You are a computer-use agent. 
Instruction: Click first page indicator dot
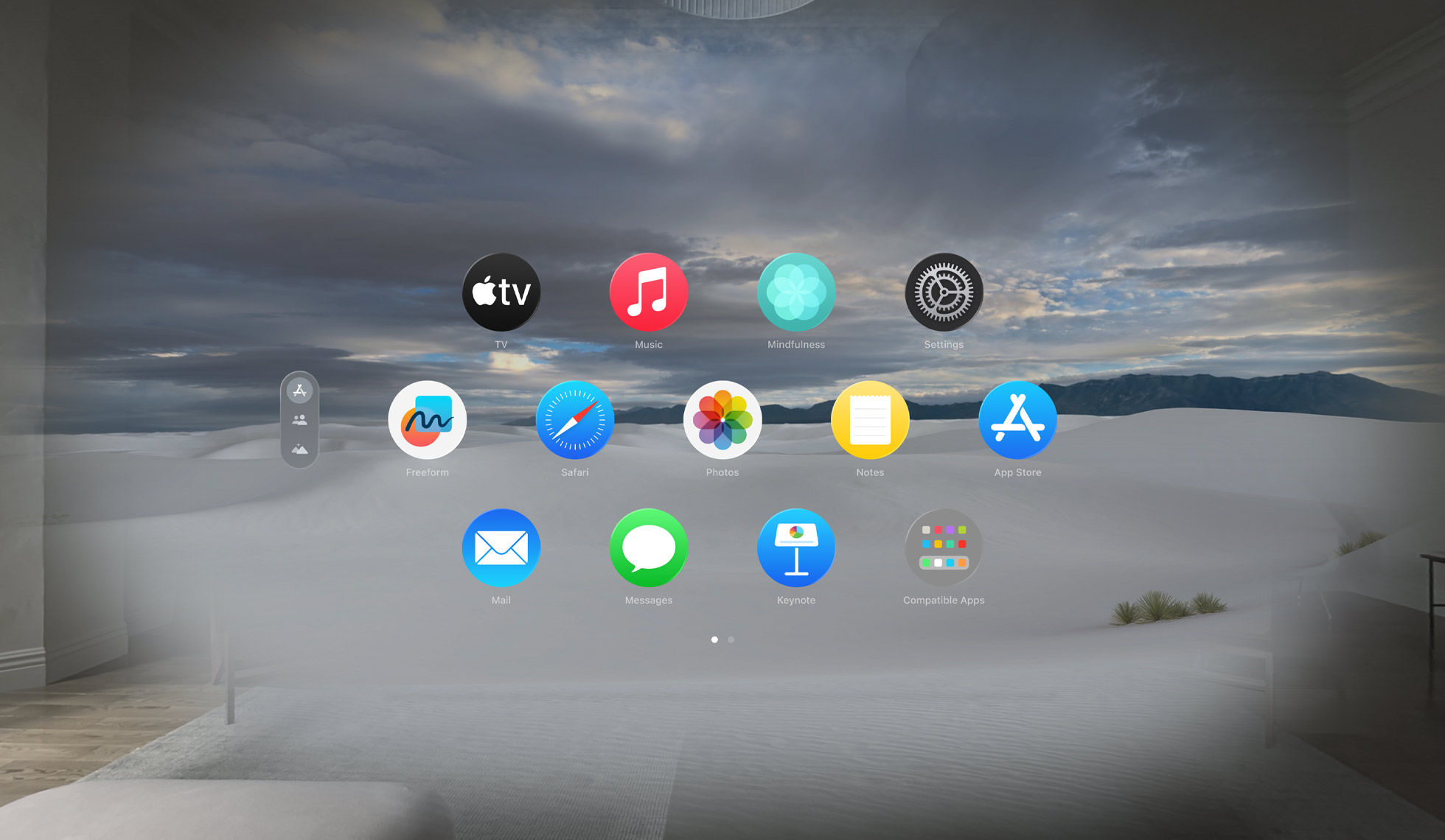click(x=713, y=638)
